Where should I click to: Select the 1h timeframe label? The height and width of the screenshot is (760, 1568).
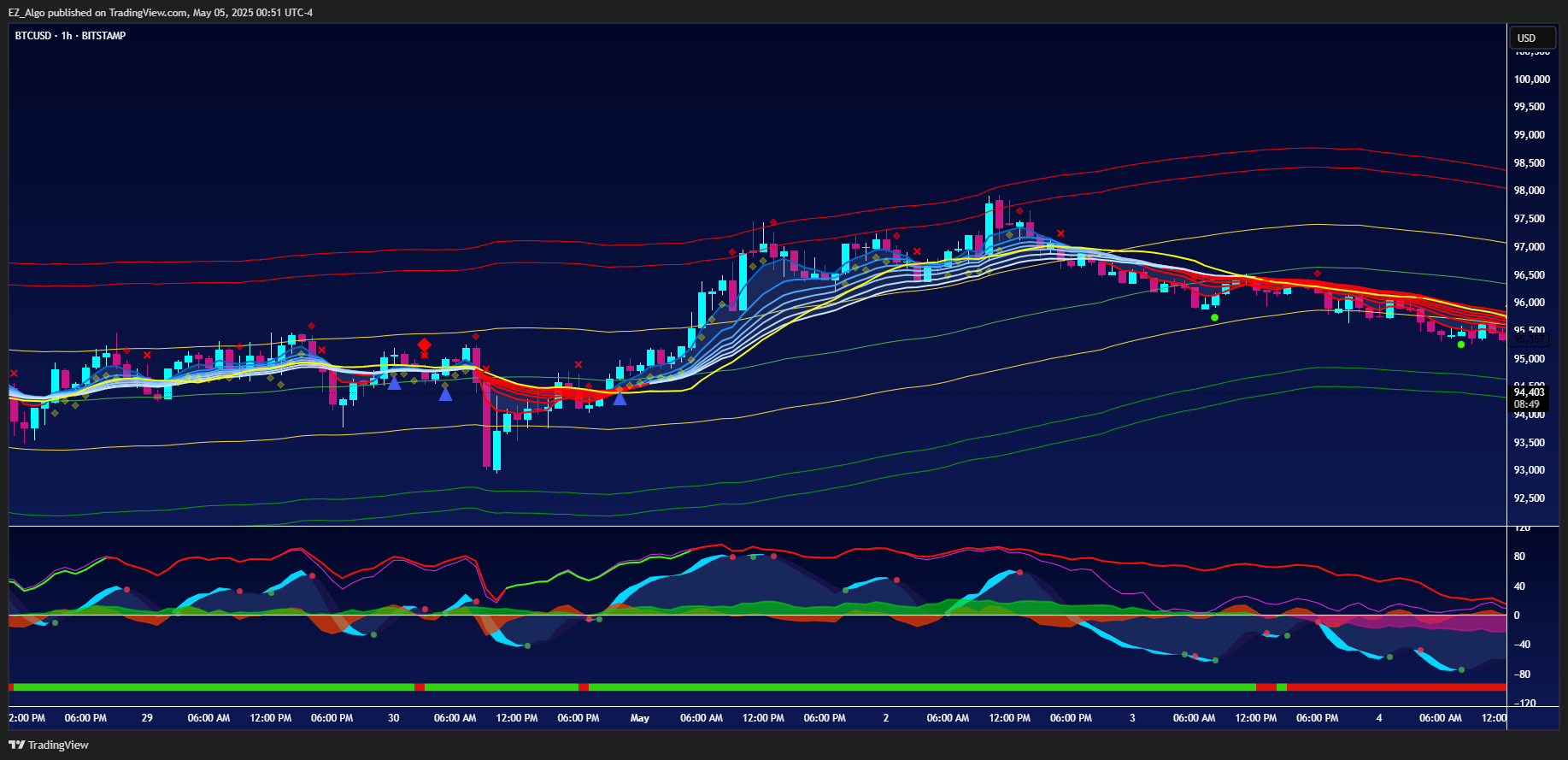coord(67,36)
